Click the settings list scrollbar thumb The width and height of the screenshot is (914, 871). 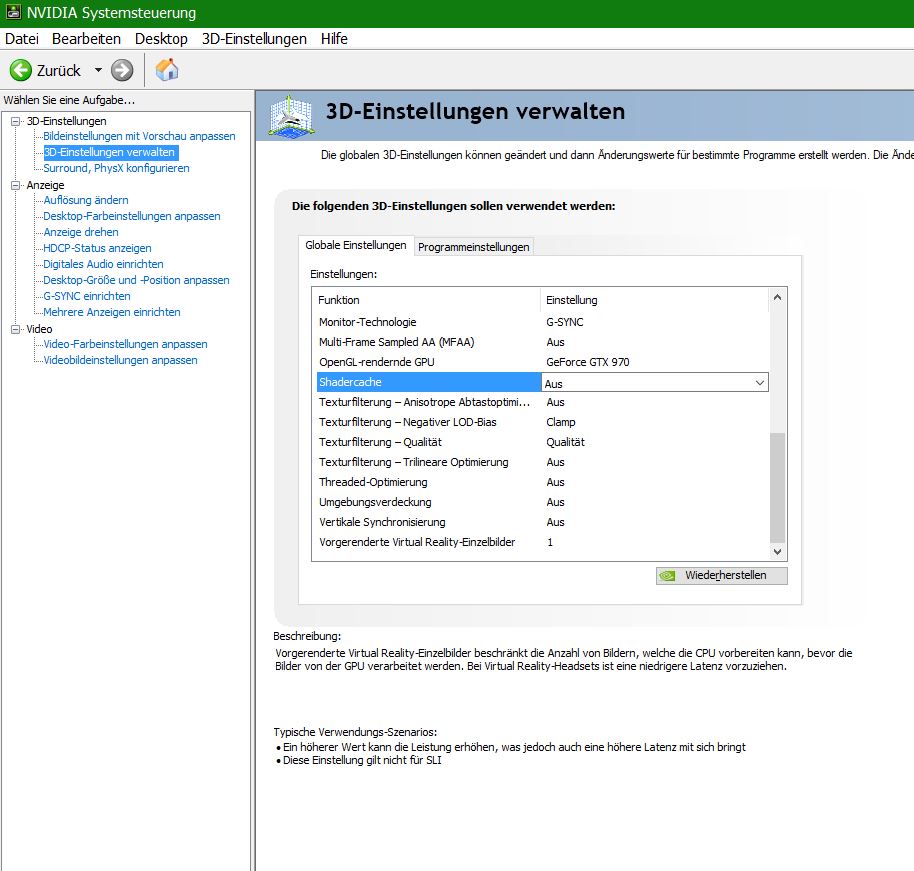pyautogui.click(x=777, y=487)
